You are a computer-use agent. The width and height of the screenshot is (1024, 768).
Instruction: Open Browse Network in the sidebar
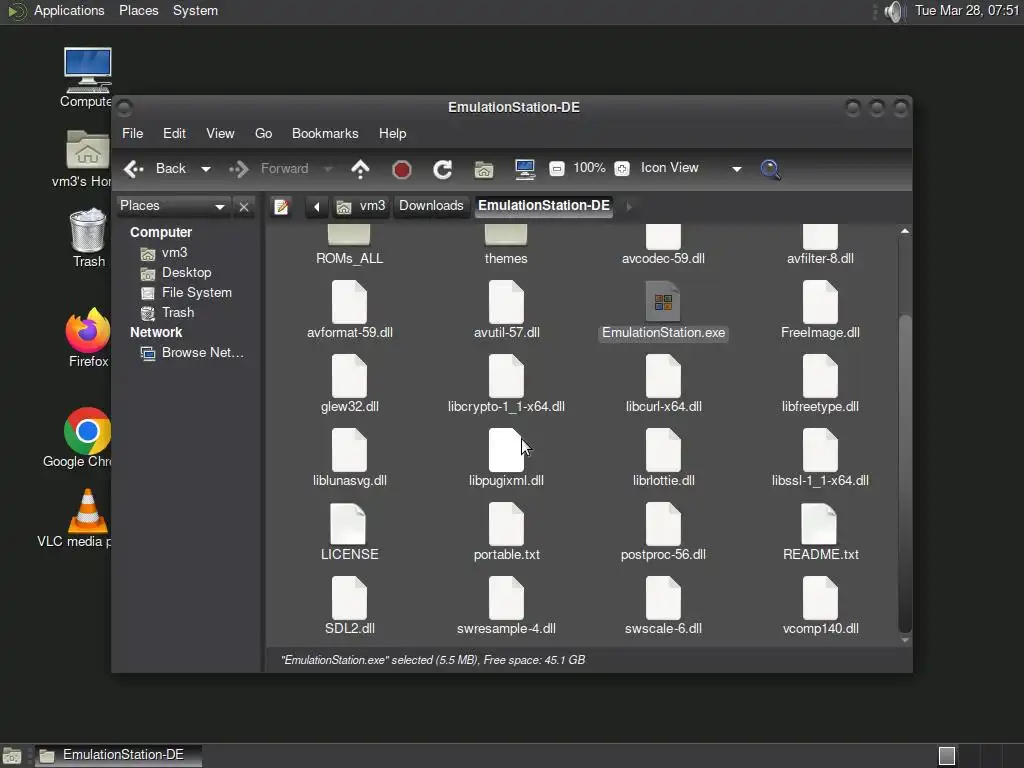click(x=202, y=353)
